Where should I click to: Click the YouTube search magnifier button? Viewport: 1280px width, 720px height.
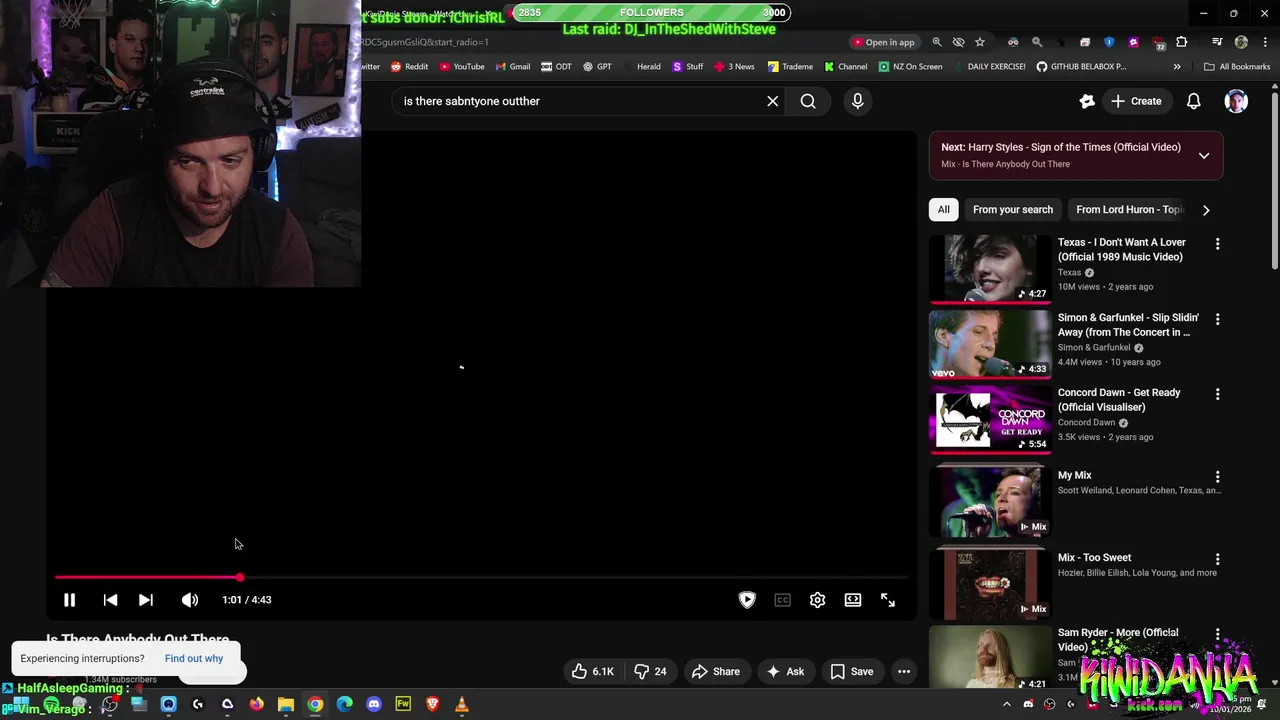click(x=808, y=101)
